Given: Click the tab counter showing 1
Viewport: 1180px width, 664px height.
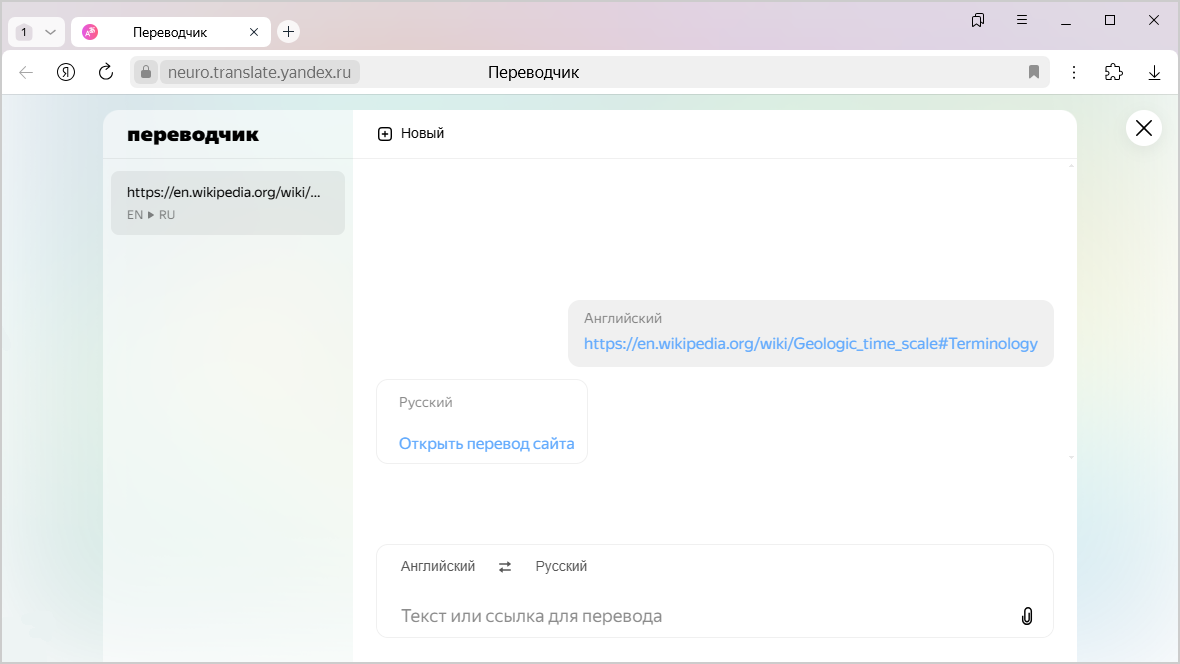Looking at the screenshot, I should 24,32.
